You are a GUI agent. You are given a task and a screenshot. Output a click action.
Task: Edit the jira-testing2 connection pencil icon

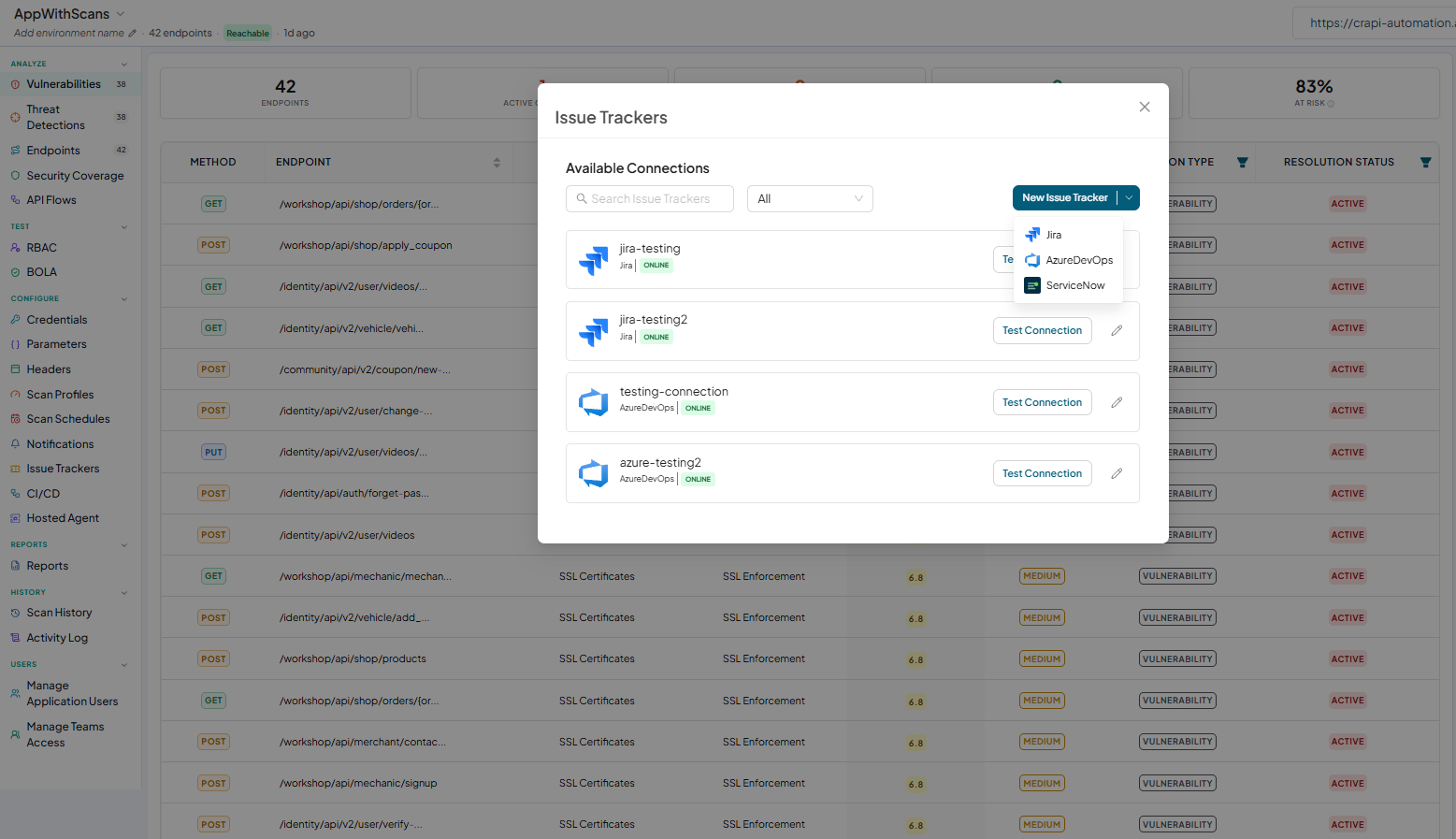[1117, 331]
